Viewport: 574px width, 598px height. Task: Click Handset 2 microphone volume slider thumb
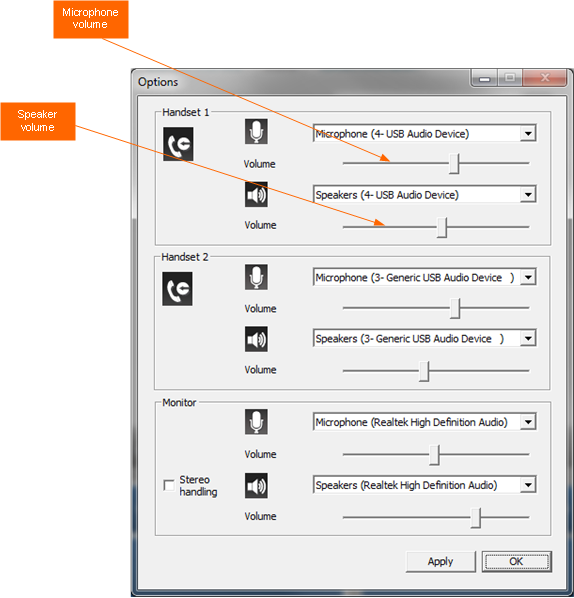pos(455,308)
